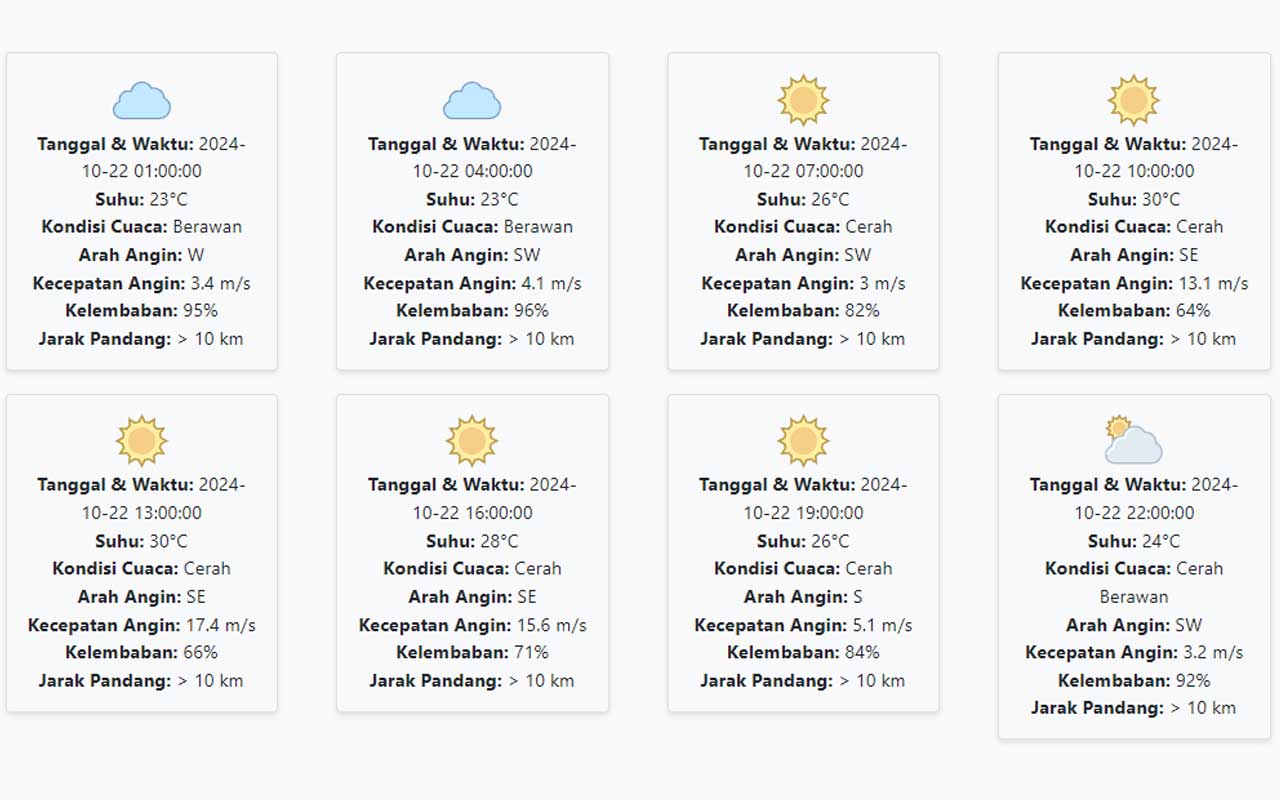The image size is (1280, 800).
Task: Click the cloud icon on the 04:00:00 card
Action: coord(472,100)
